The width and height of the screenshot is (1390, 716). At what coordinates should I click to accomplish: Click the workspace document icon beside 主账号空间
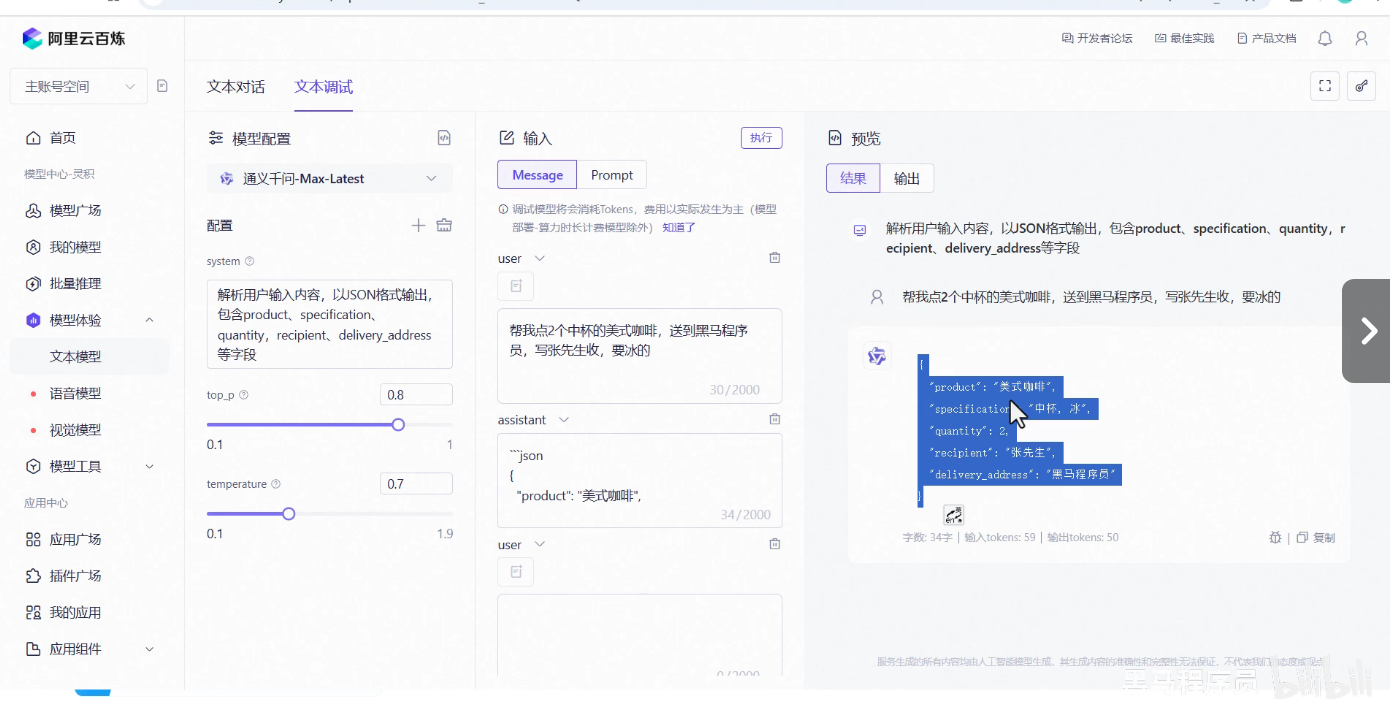(x=162, y=86)
